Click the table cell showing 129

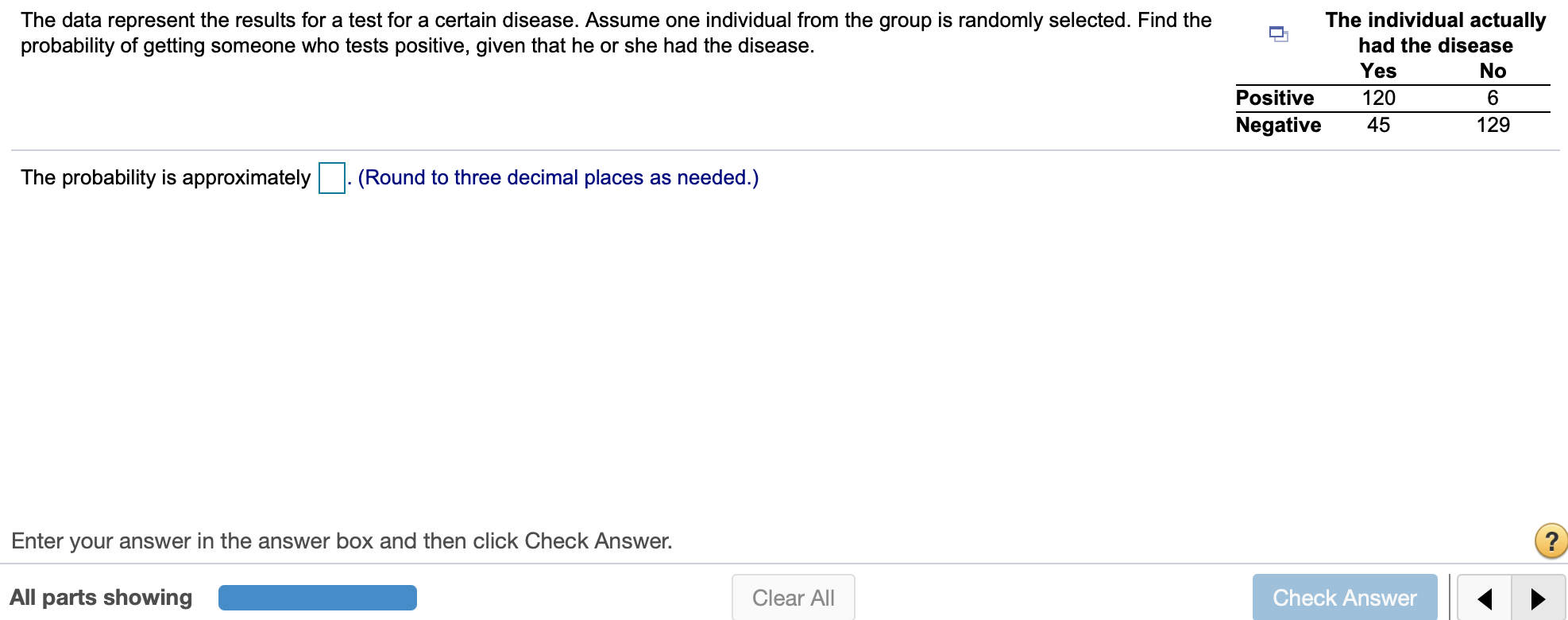pyautogui.click(x=1493, y=125)
